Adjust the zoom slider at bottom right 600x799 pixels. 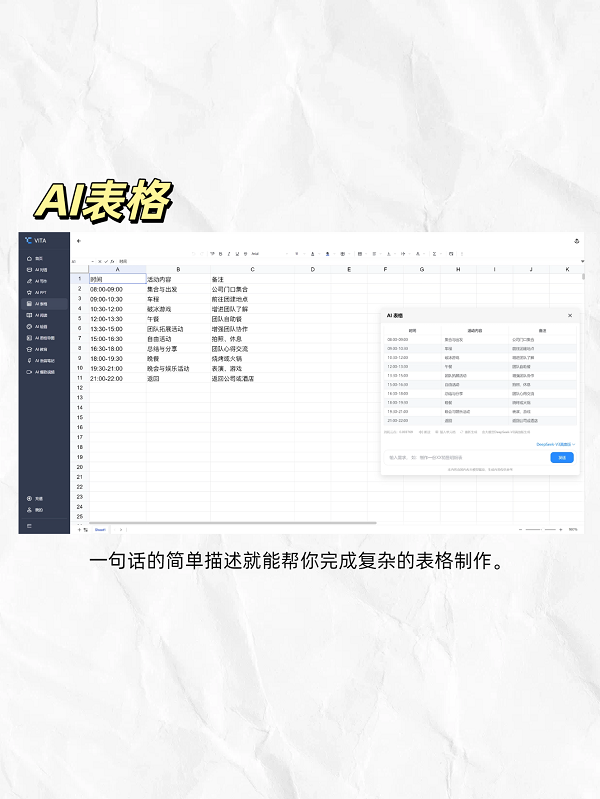coord(540,529)
